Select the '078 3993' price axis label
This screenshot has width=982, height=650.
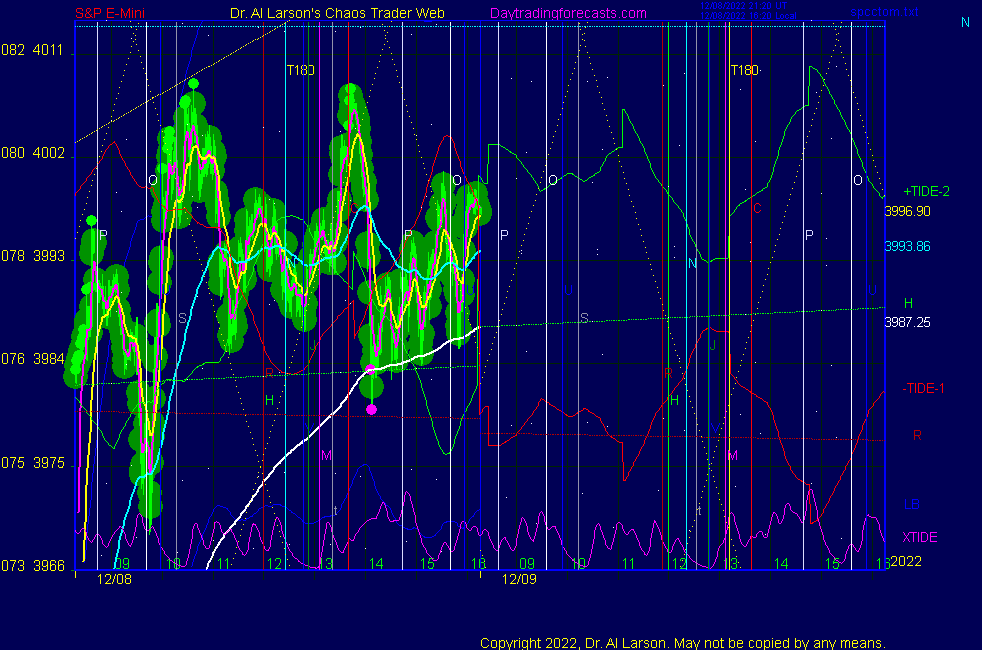pyautogui.click(x=33, y=256)
